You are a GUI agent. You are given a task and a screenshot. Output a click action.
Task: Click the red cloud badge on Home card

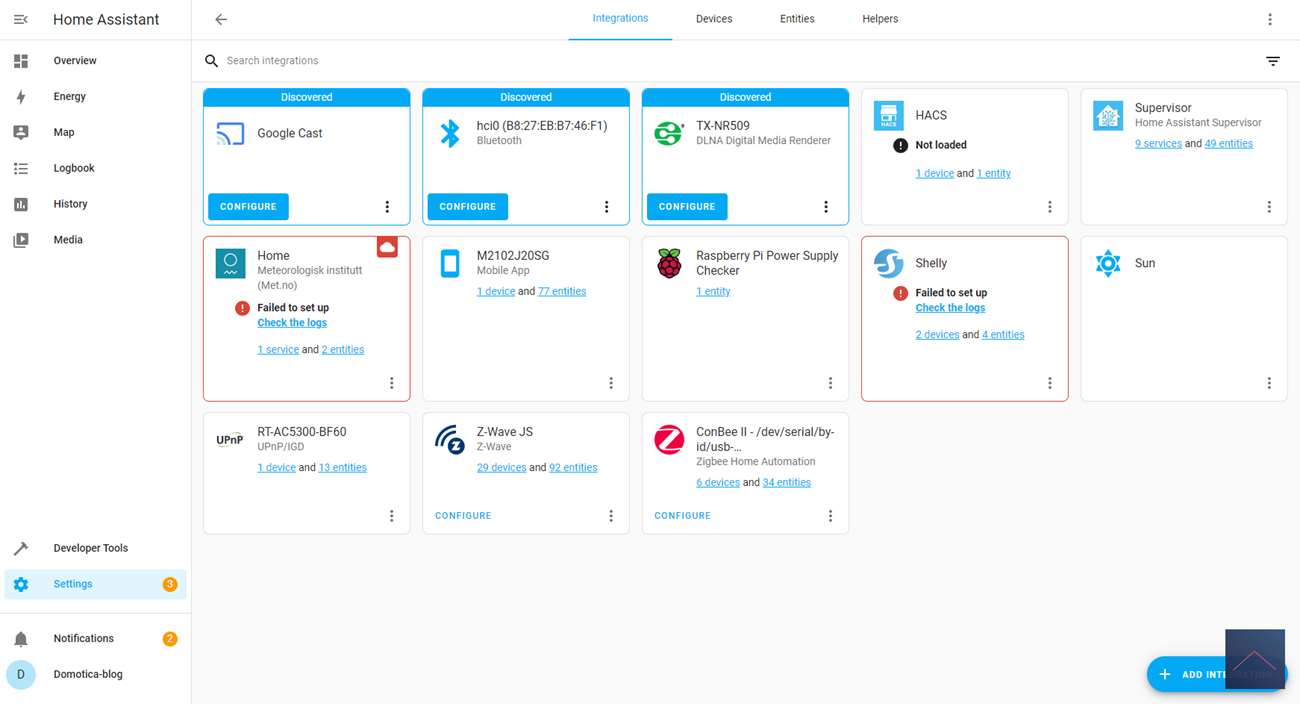tap(387, 247)
